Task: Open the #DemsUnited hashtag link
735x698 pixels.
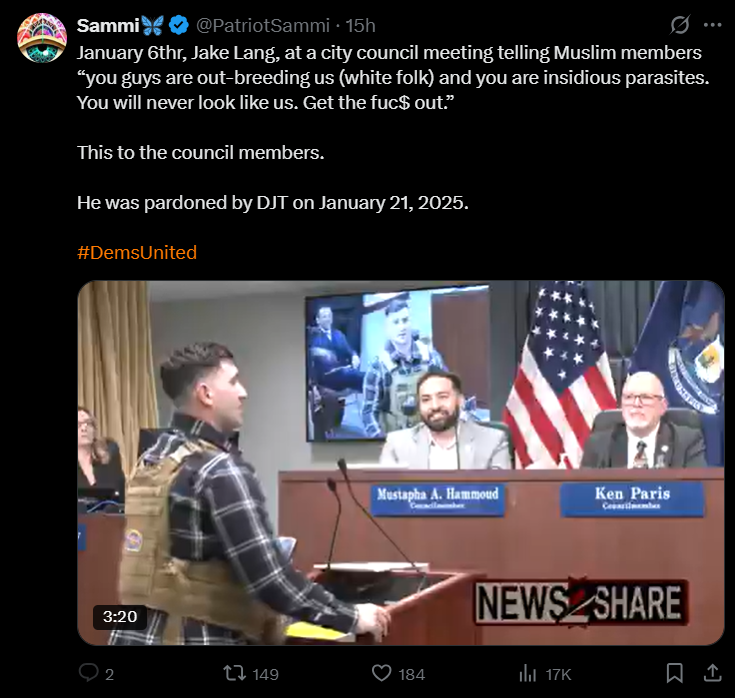Action: [137, 253]
